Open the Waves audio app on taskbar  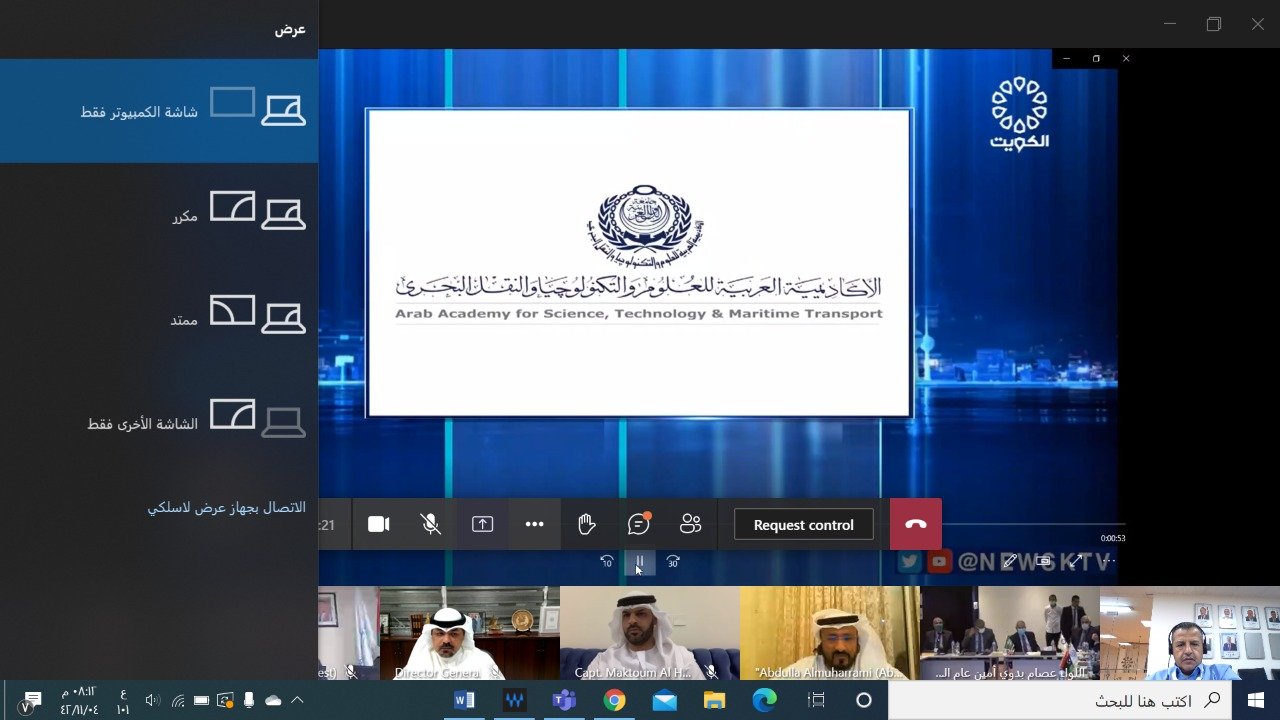(x=515, y=701)
